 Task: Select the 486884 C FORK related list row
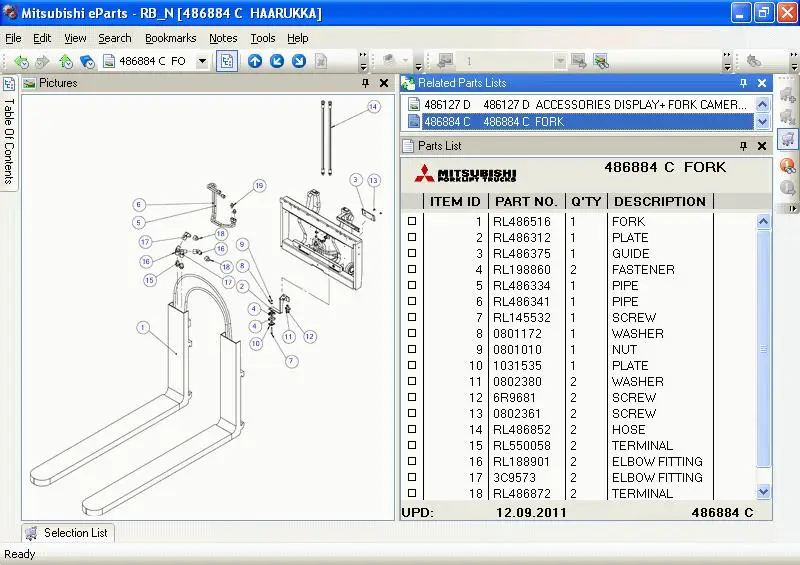pos(580,121)
